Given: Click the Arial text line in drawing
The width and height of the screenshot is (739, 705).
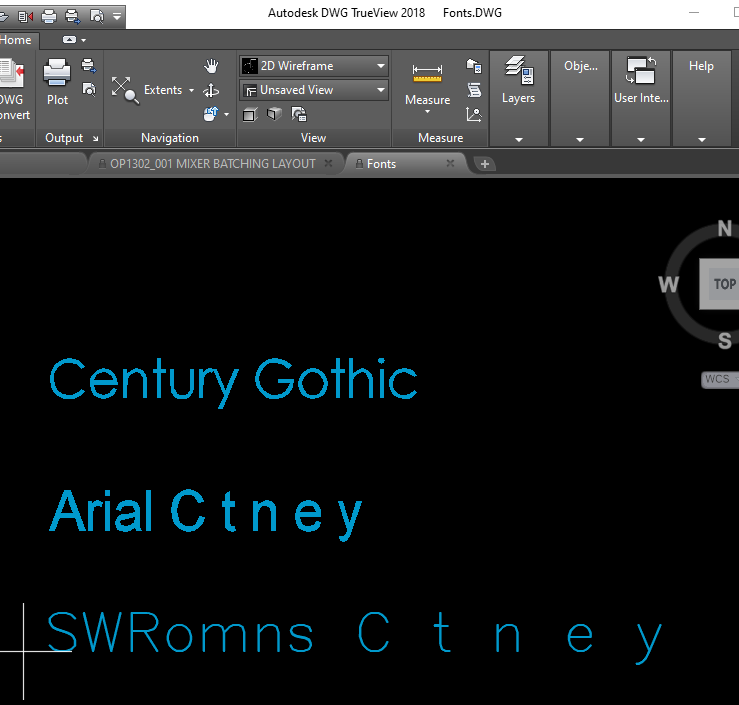Looking at the screenshot, I should (205, 514).
